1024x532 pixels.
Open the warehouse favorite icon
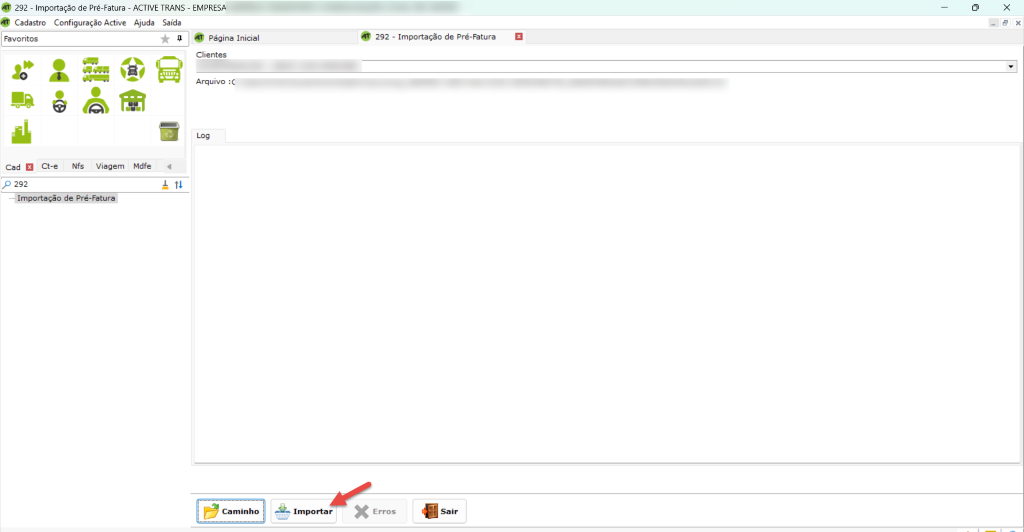133,101
